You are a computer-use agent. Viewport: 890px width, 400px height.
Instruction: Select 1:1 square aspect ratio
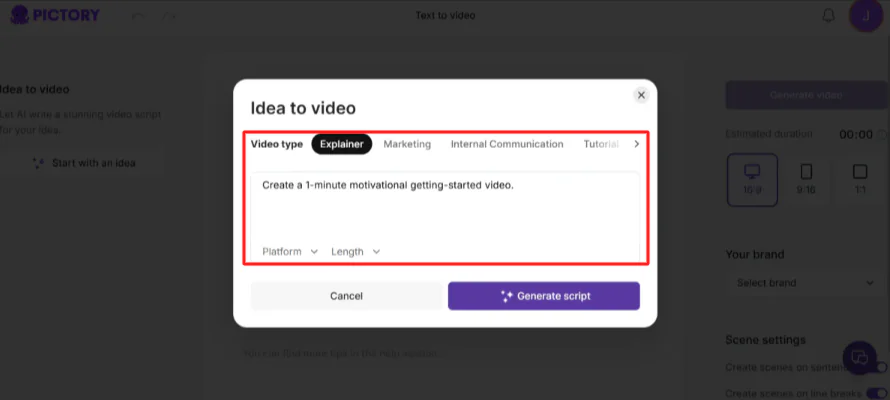pos(860,179)
